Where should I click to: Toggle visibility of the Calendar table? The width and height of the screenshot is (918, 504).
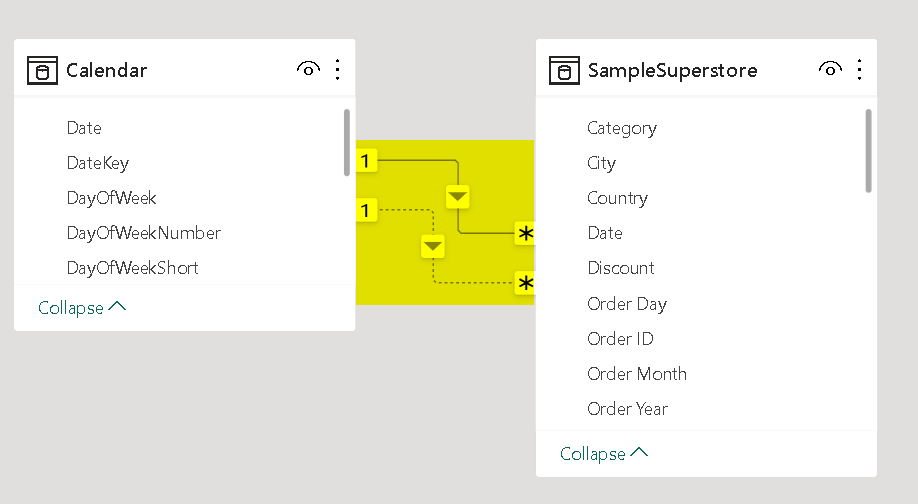(x=308, y=69)
